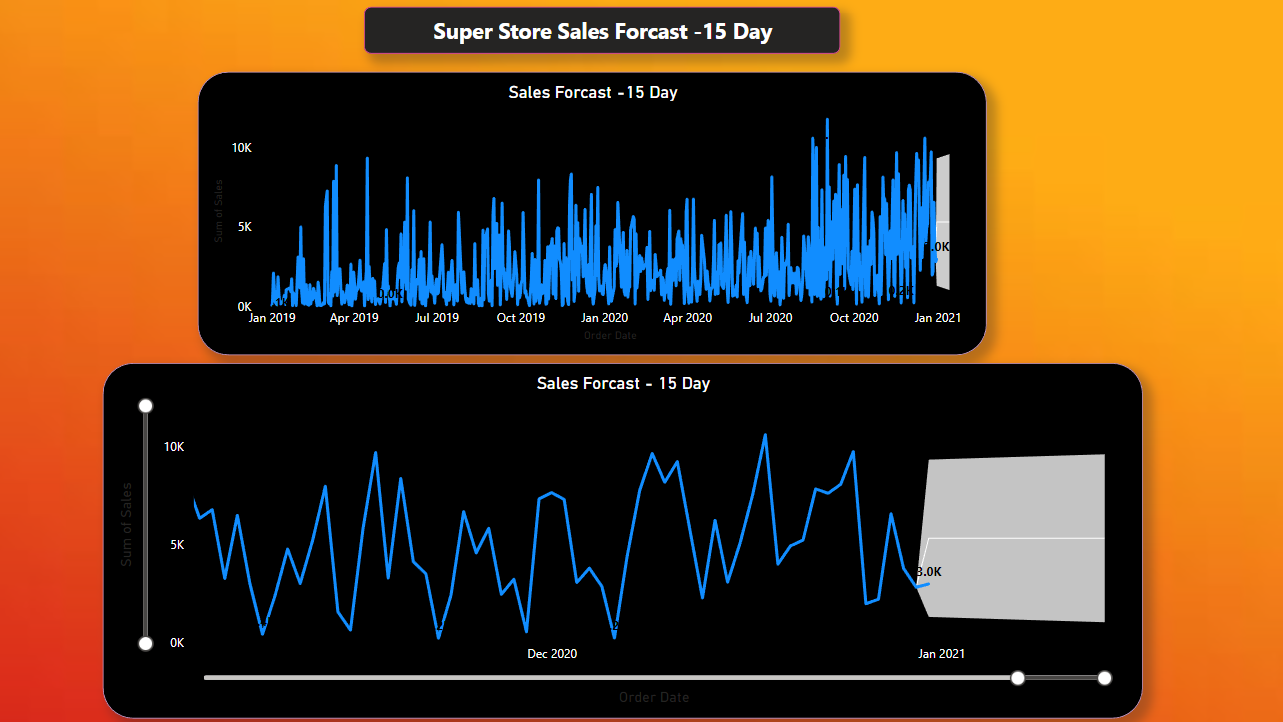Click the "Dec 2020" axis label
Image resolution: width=1283 pixels, height=722 pixels.
553,653
